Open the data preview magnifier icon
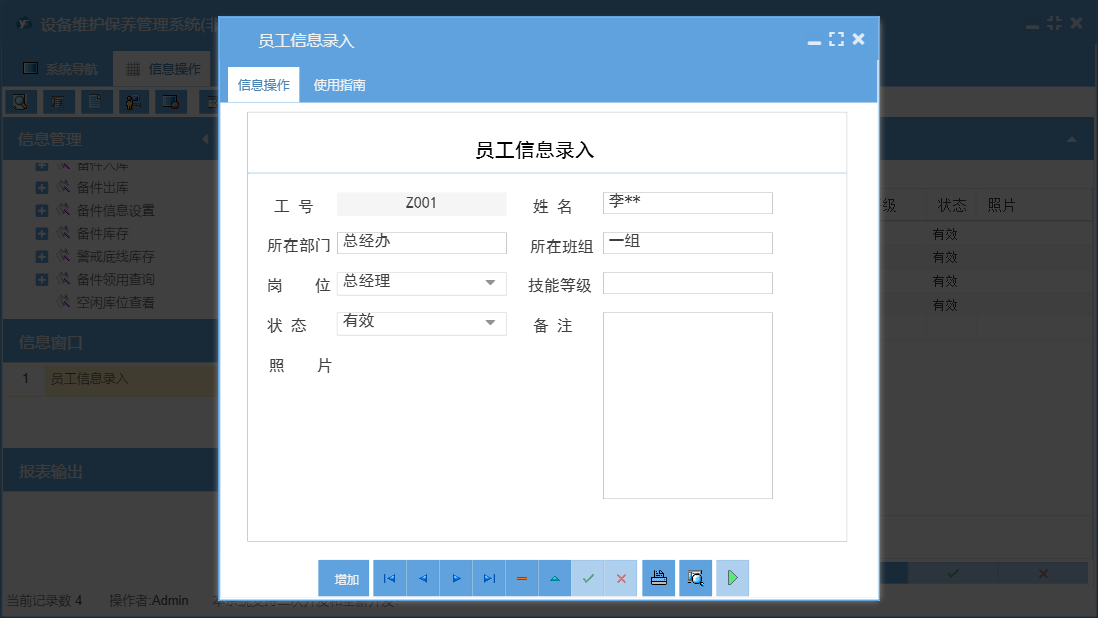Viewport: 1098px width, 618px height. (x=695, y=578)
